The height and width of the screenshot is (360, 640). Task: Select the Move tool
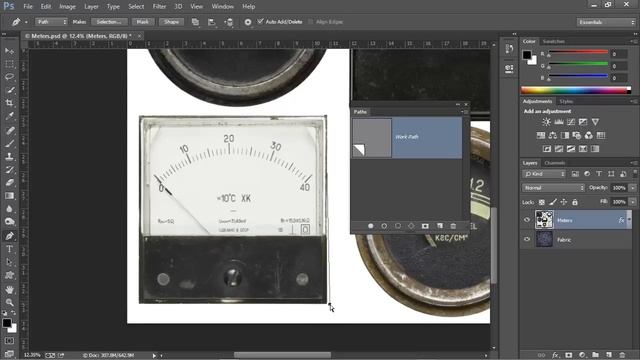[x=9, y=51]
